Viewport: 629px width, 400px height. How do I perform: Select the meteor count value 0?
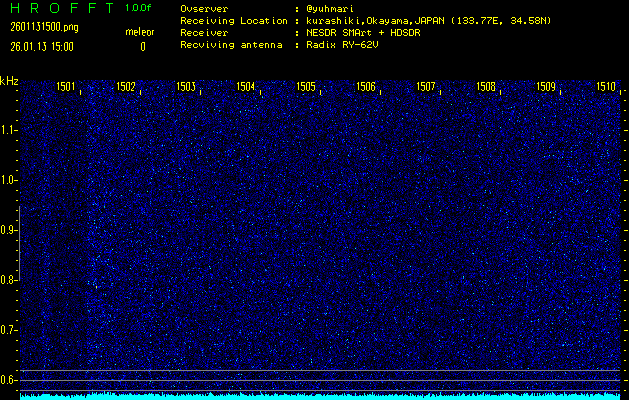(142, 46)
